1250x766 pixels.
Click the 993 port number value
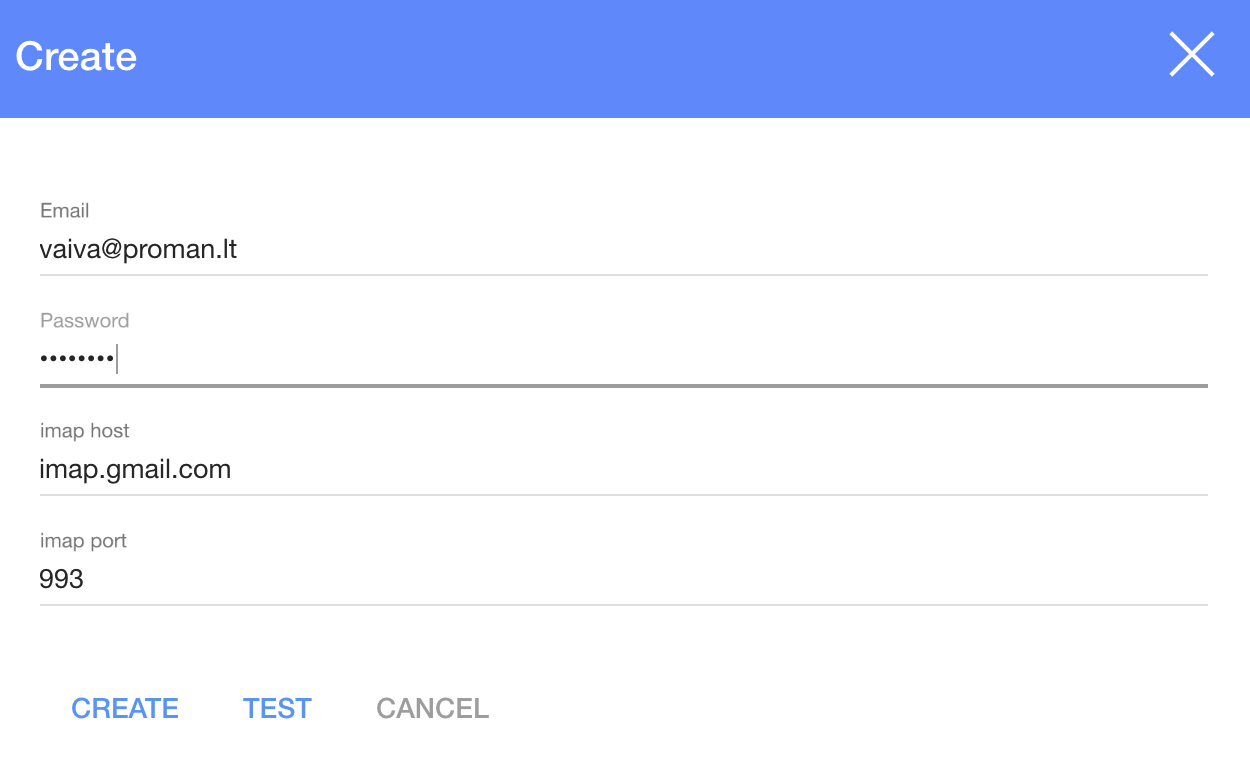(61, 579)
